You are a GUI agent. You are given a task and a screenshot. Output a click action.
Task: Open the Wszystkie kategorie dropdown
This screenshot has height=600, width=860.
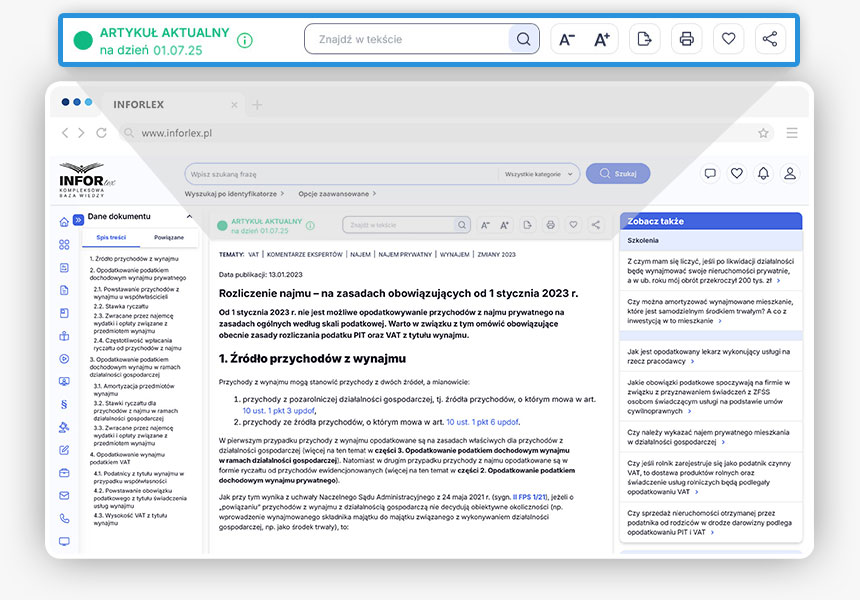point(539,174)
